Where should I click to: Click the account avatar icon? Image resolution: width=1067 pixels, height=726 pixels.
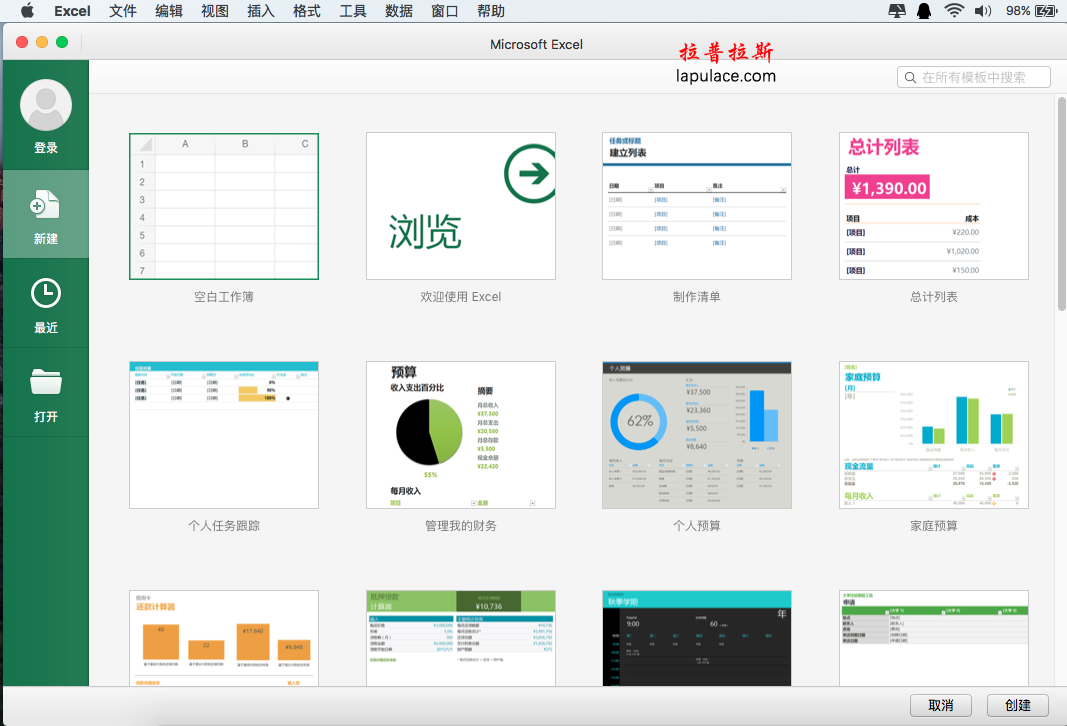[x=46, y=105]
